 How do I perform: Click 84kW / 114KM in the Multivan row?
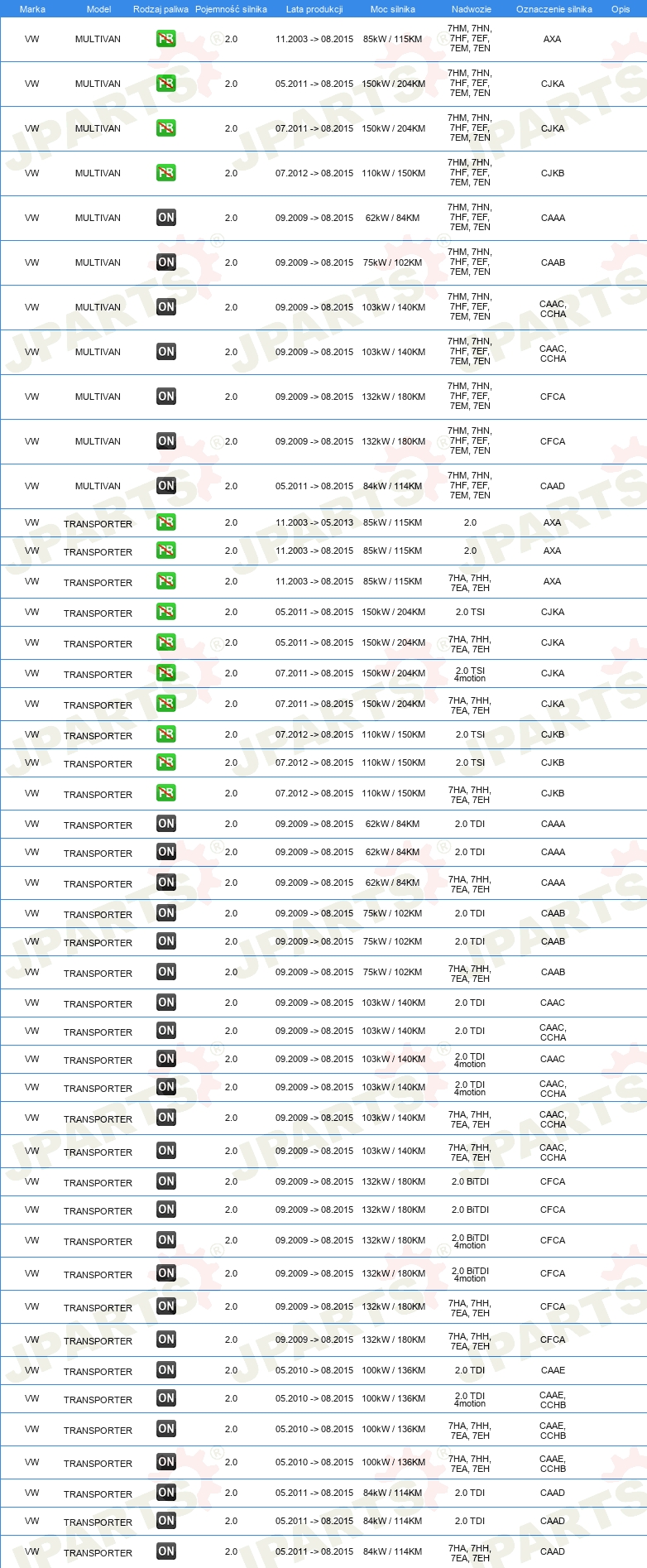[392, 486]
